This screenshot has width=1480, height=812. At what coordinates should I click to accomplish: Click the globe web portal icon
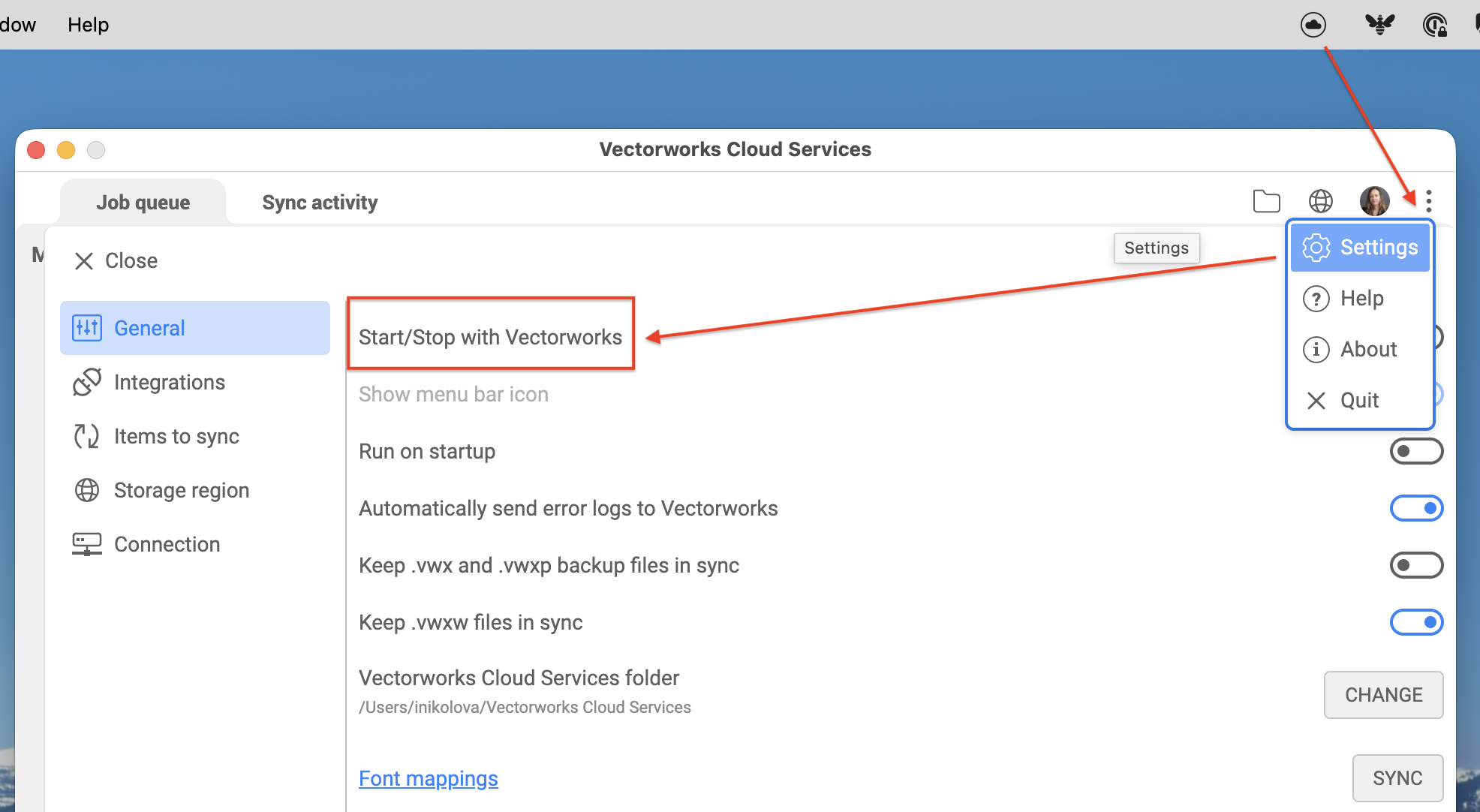click(x=1321, y=201)
